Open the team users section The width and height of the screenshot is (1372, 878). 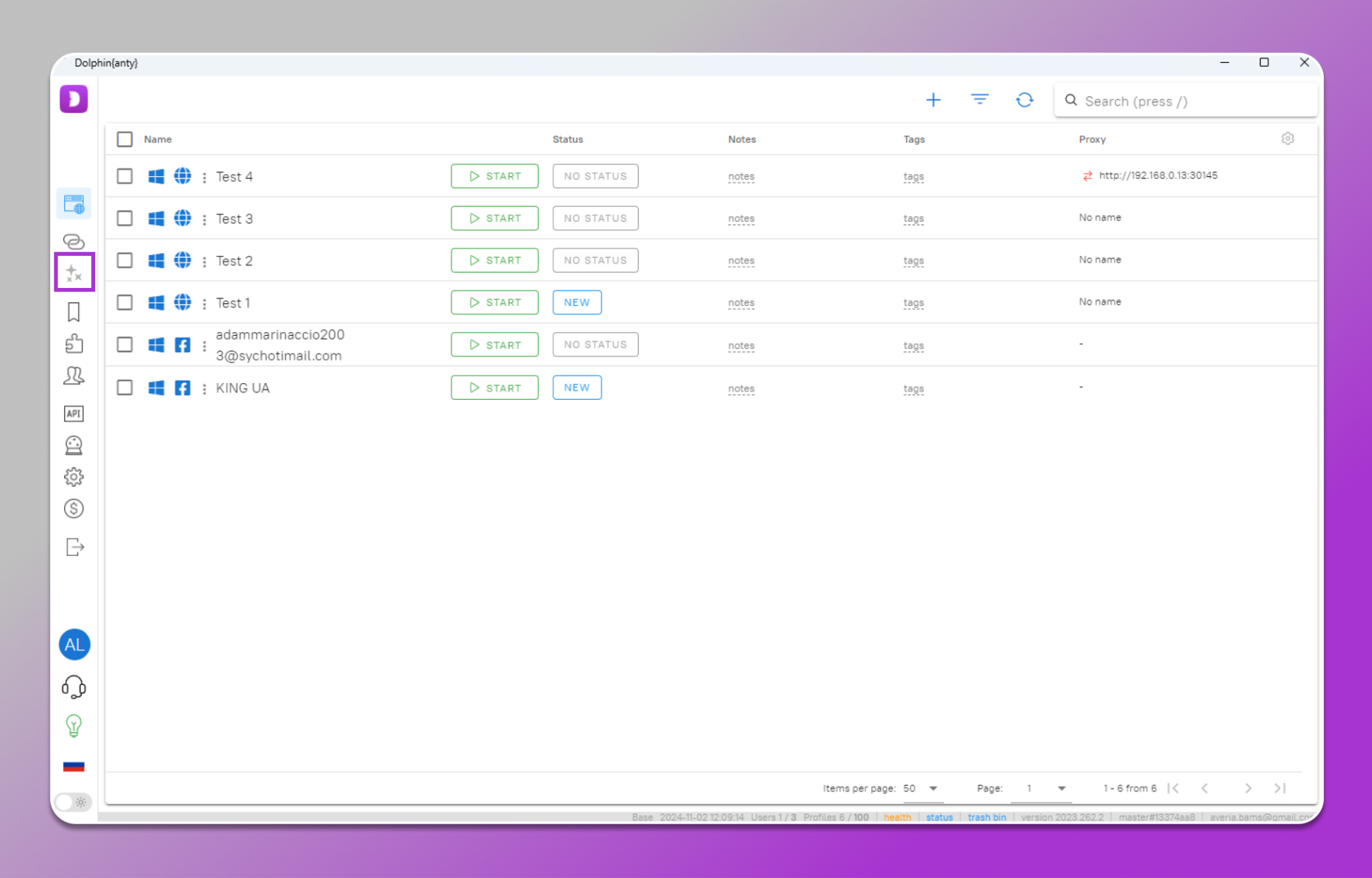coord(74,376)
